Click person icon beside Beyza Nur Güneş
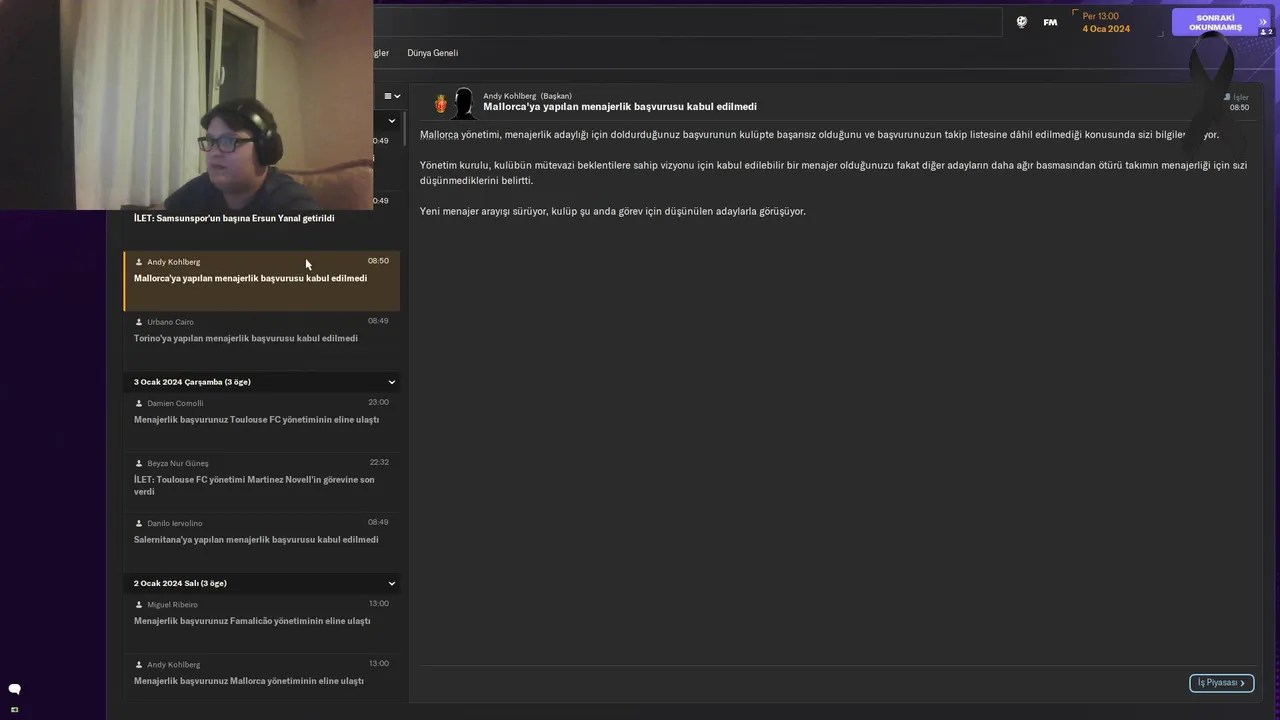 (139, 463)
